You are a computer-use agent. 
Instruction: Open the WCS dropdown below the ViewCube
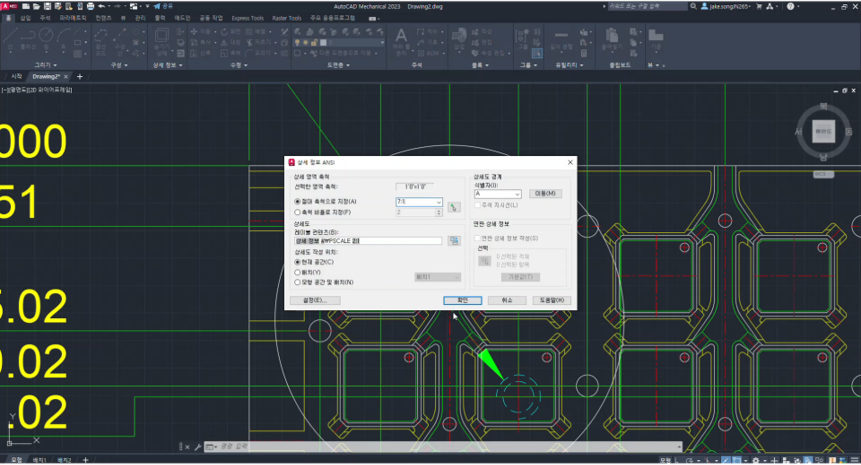823,174
